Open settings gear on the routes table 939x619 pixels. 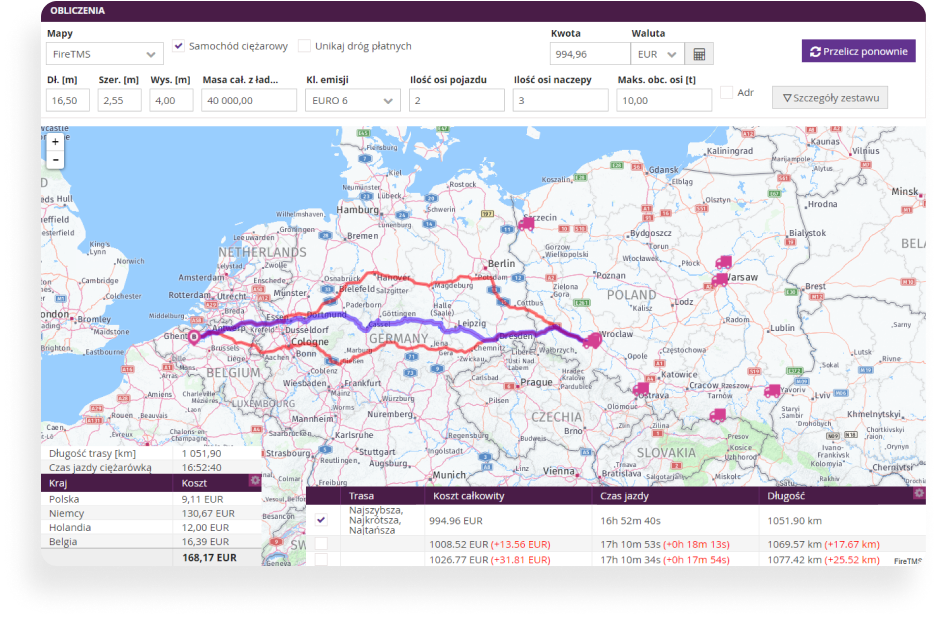919,493
